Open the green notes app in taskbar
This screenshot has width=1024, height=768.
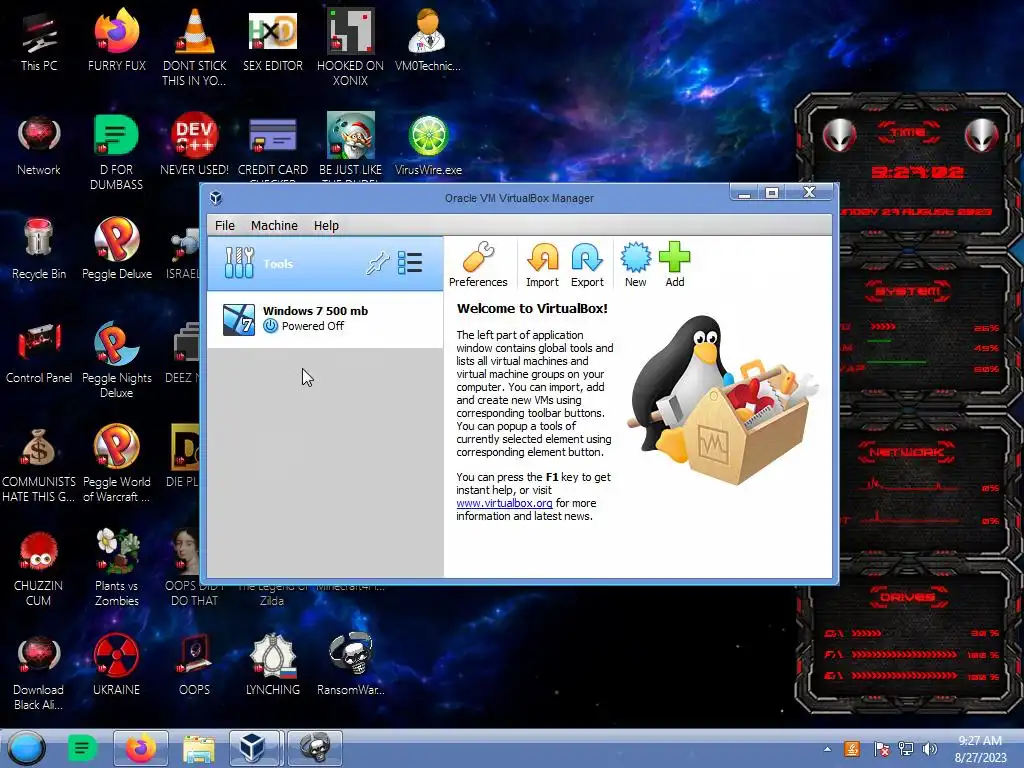tap(82, 748)
